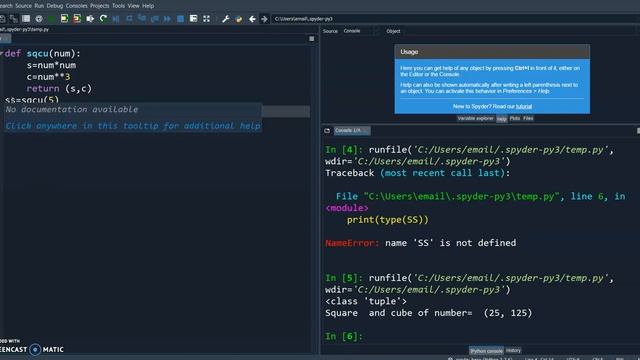
Task: Click the editor pane options menu icon
Action: (311, 39)
